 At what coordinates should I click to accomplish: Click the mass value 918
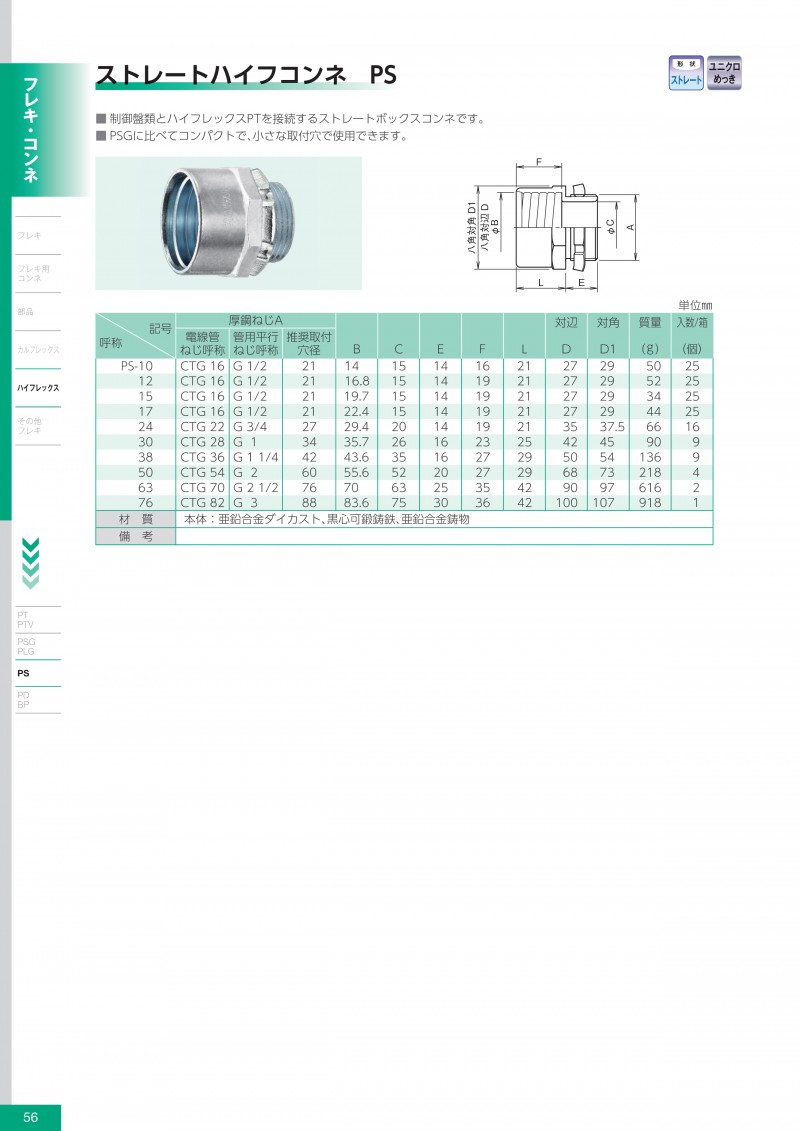pyautogui.click(x=650, y=503)
